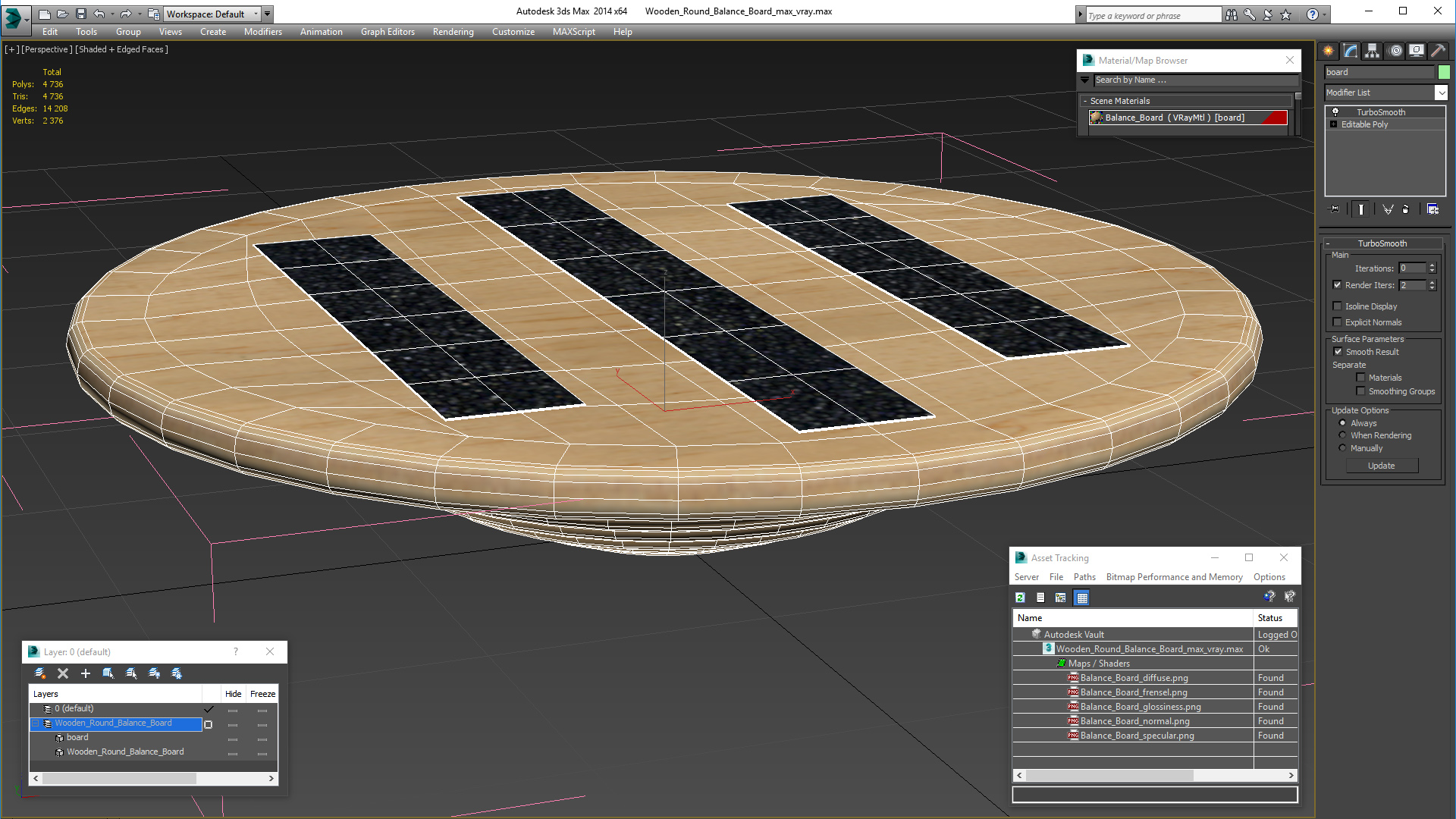Remove modifier from the stack icon
The width and height of the screenshot is (1456, 819).
click(1406, 209)
